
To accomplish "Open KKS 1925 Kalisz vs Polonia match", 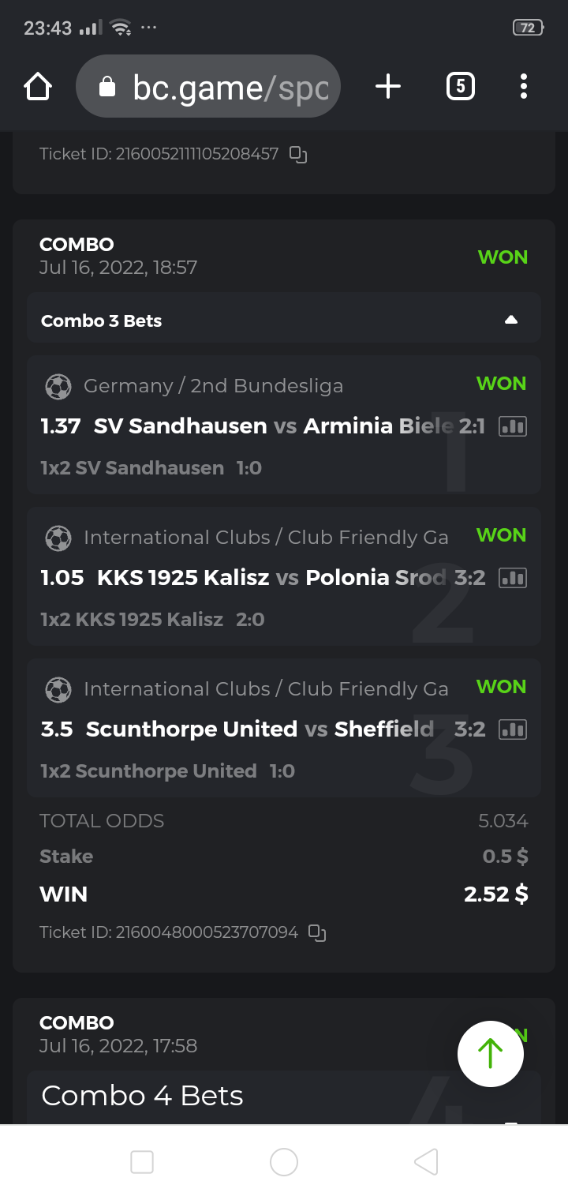I will (x=263, y=578).
